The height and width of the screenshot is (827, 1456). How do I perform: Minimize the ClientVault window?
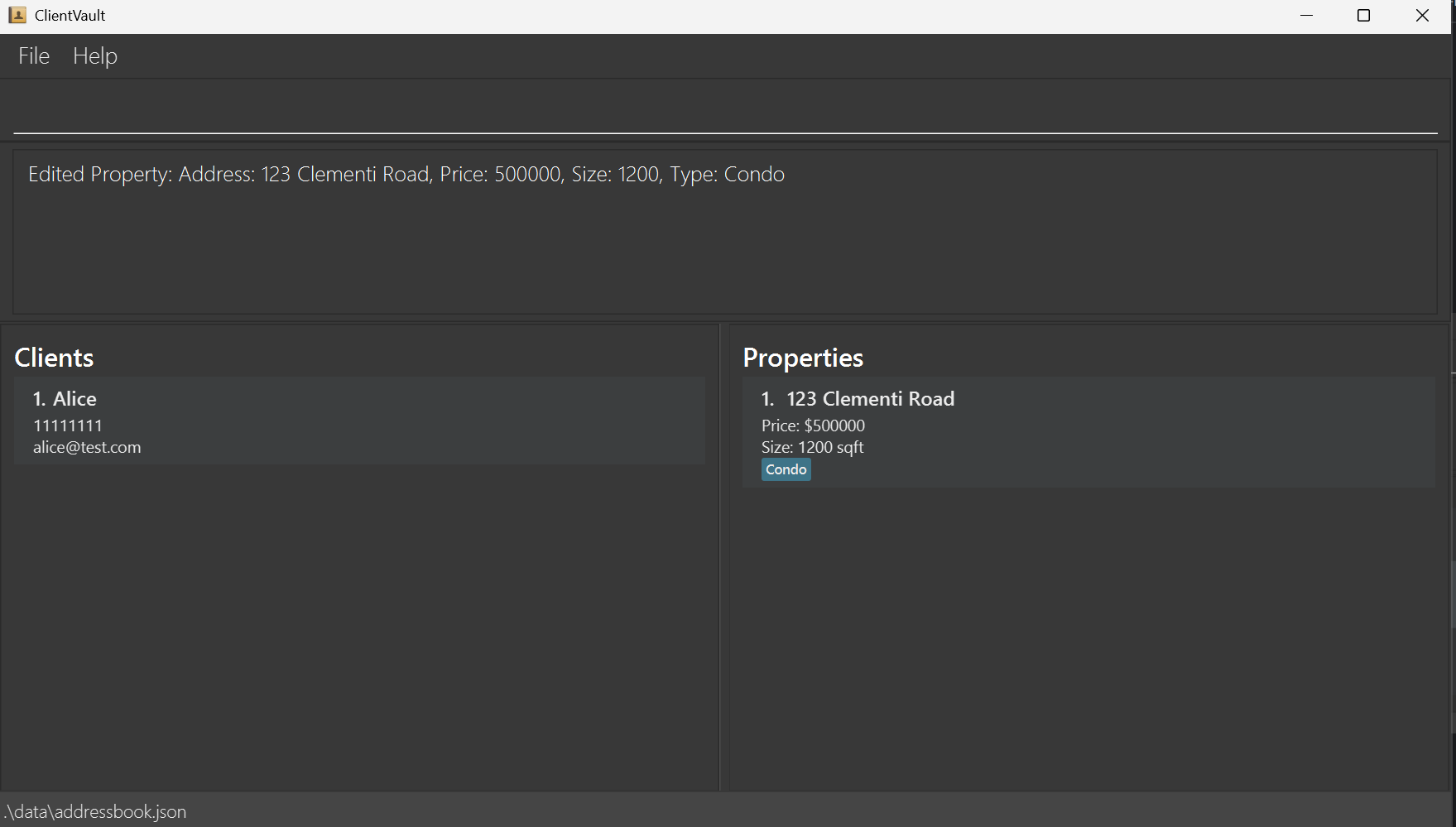click(1306, 15)
